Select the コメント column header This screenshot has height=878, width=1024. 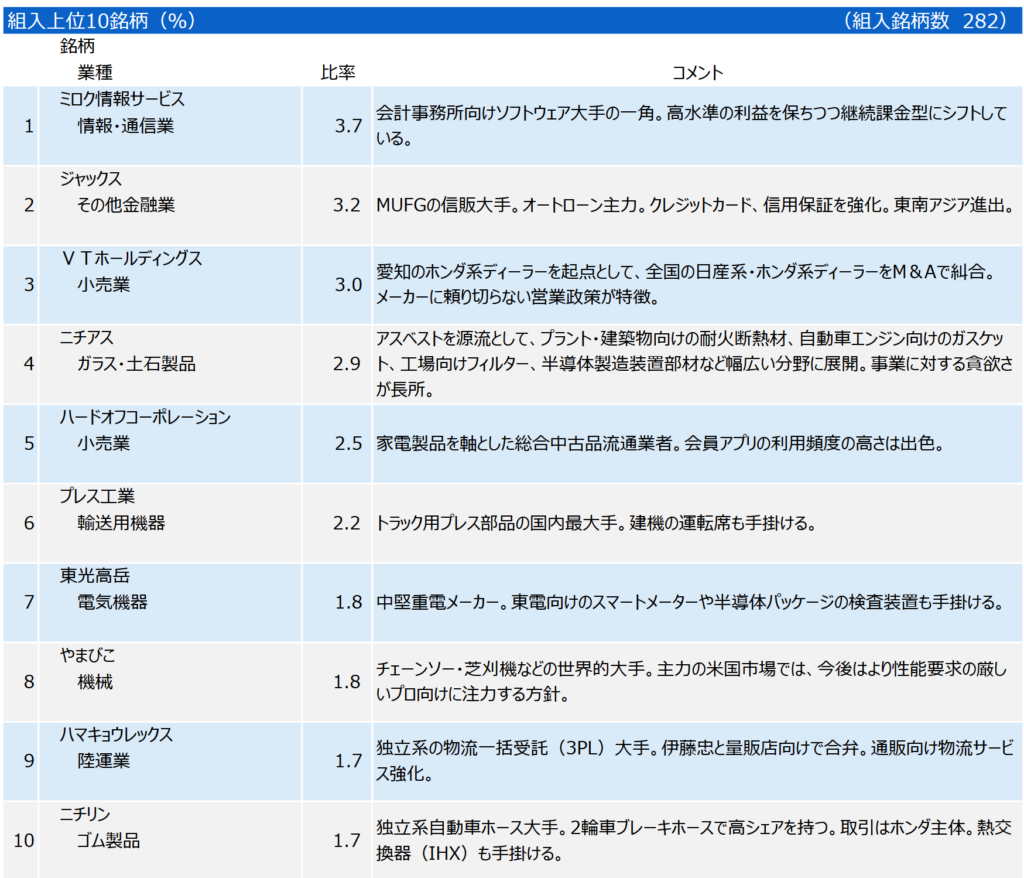click(697, 73)
